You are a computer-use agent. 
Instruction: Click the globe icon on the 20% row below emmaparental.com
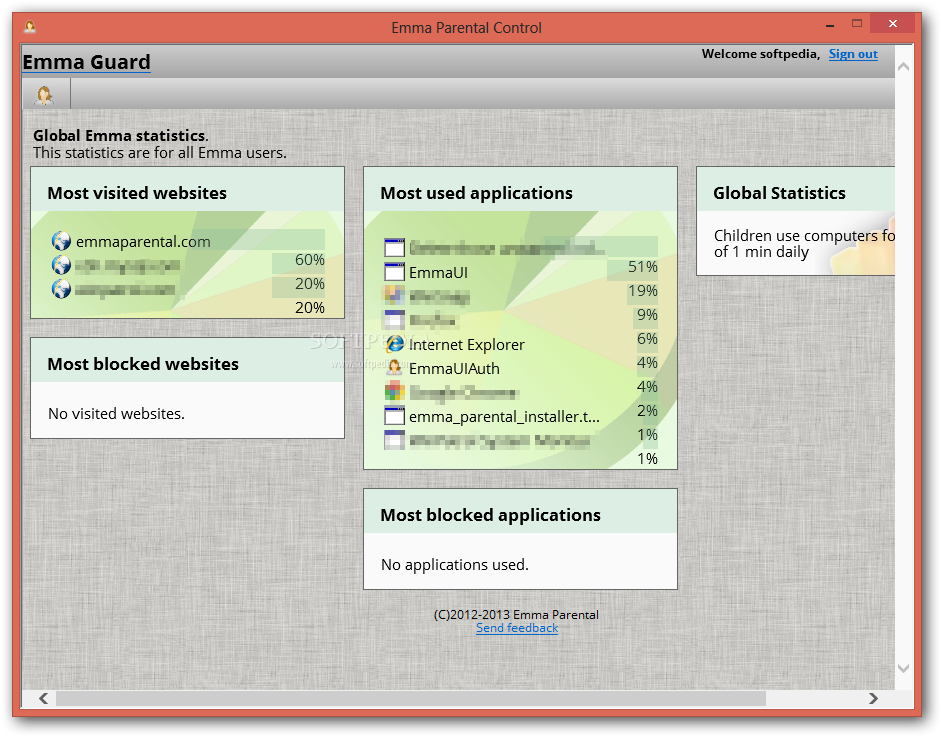click(x=61, y=265)
